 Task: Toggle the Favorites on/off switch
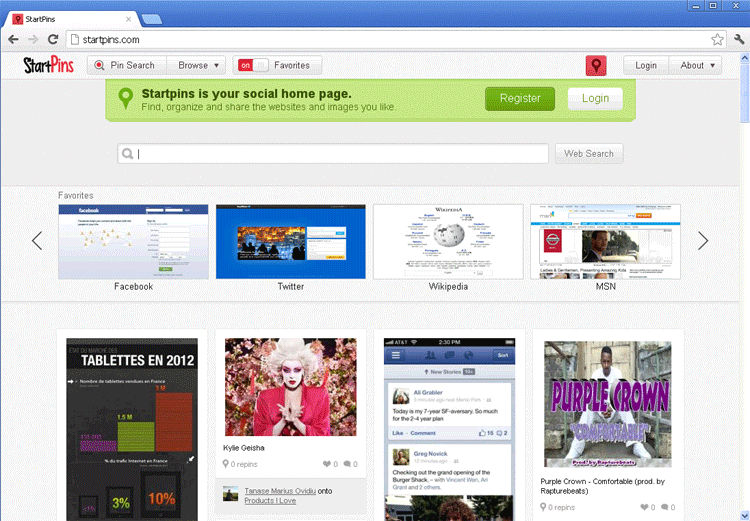click(x=252, y=66)
